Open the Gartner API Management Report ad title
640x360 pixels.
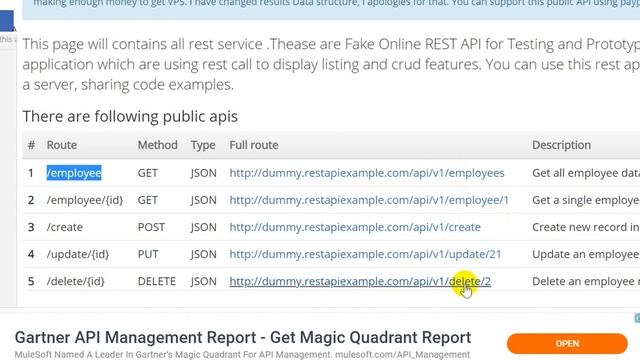[243, 338]
